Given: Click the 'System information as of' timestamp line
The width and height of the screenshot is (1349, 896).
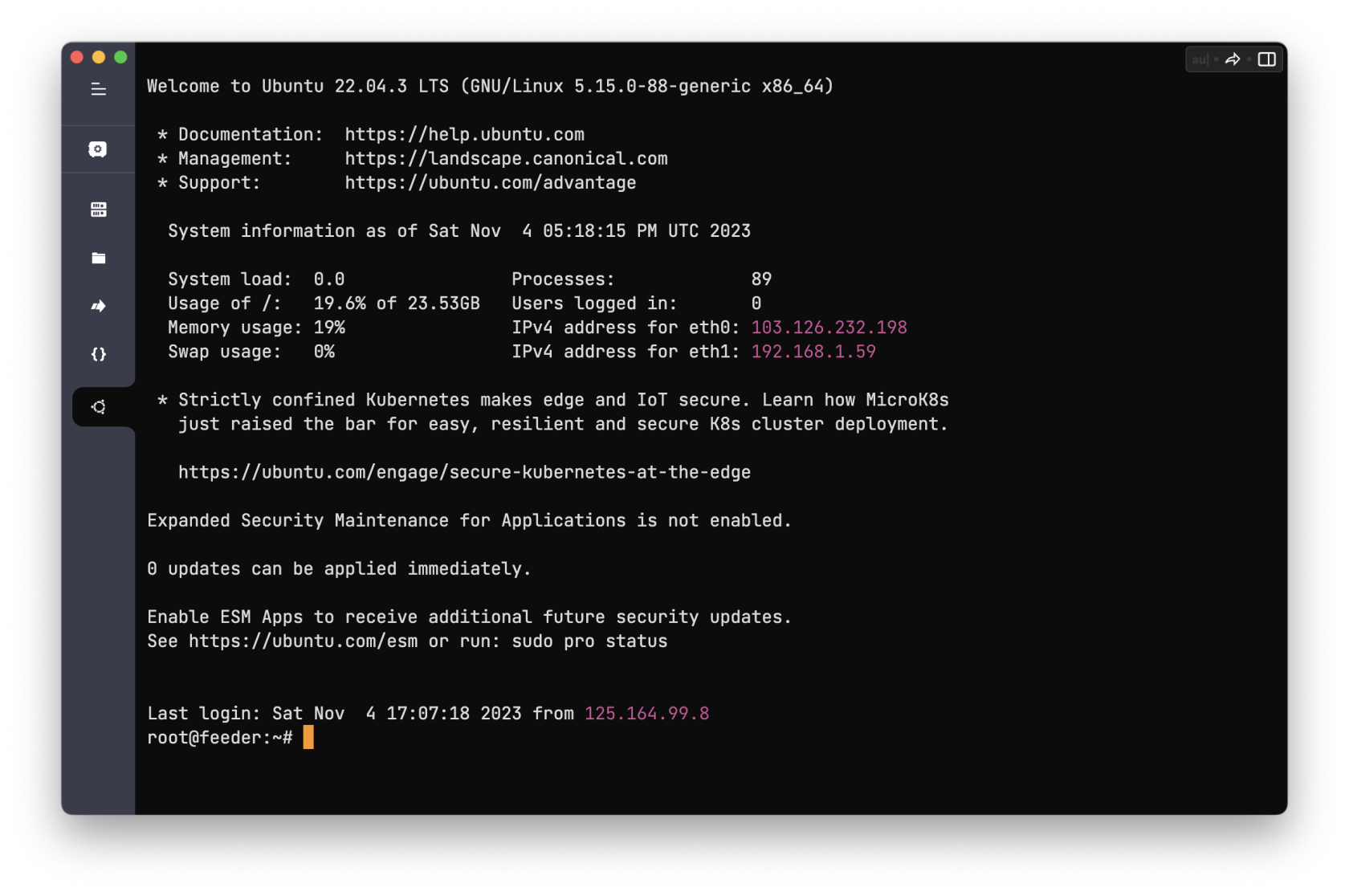Looking at the screenshot, I should pos(459,231).
